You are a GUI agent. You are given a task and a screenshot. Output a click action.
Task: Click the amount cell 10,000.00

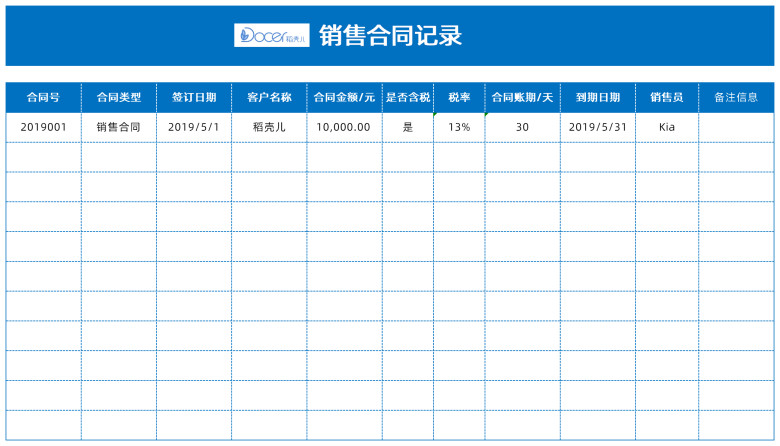344,127
